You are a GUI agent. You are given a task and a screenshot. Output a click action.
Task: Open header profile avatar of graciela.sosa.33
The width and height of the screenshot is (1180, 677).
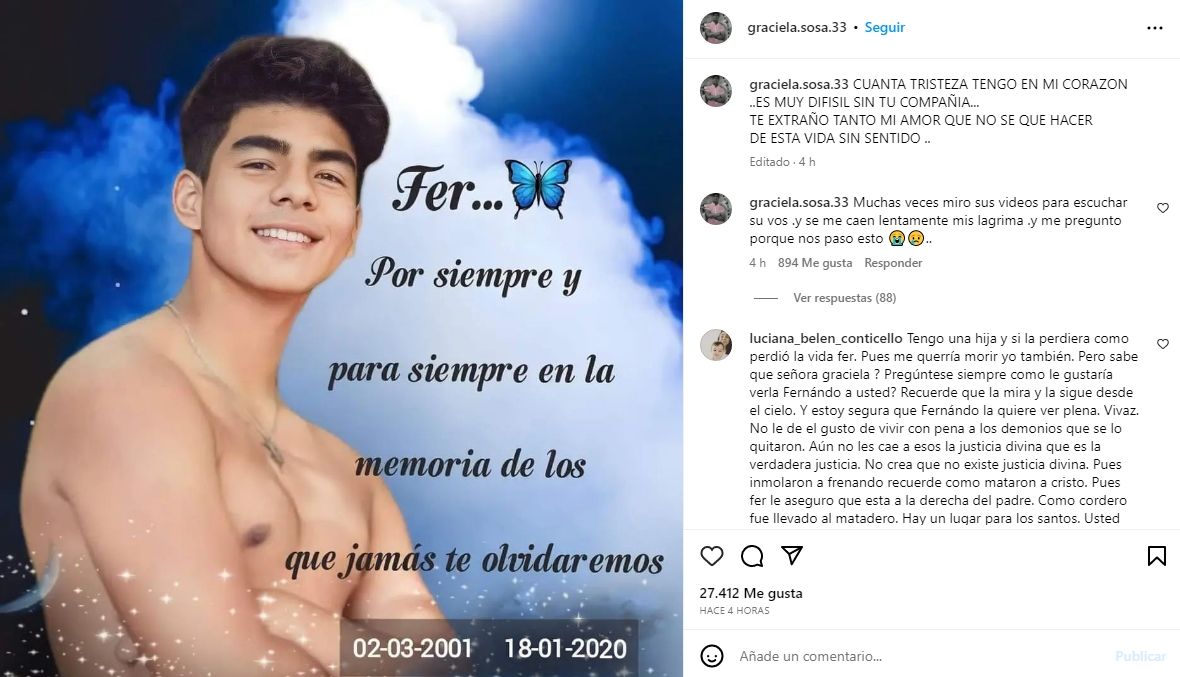pos(716,28)
